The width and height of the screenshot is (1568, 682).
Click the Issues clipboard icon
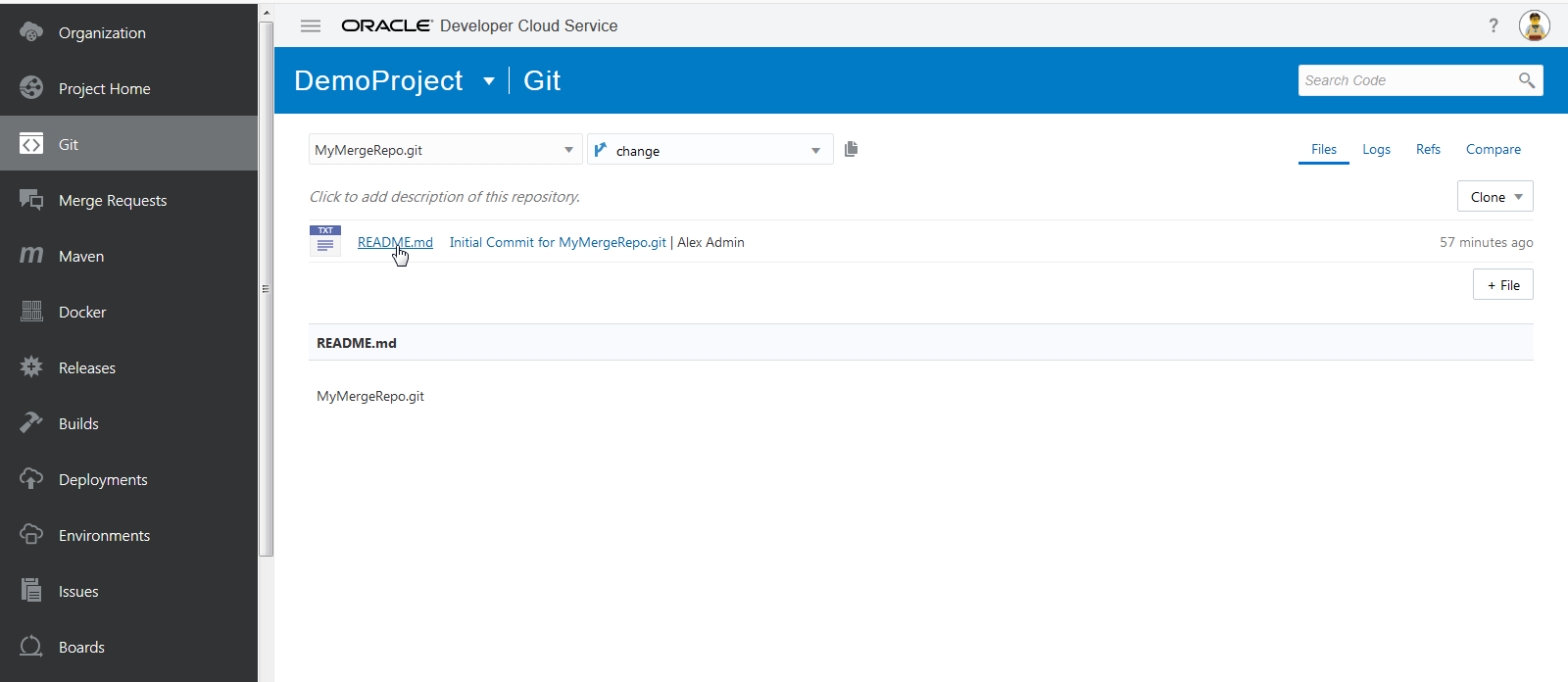pos(31,590)
